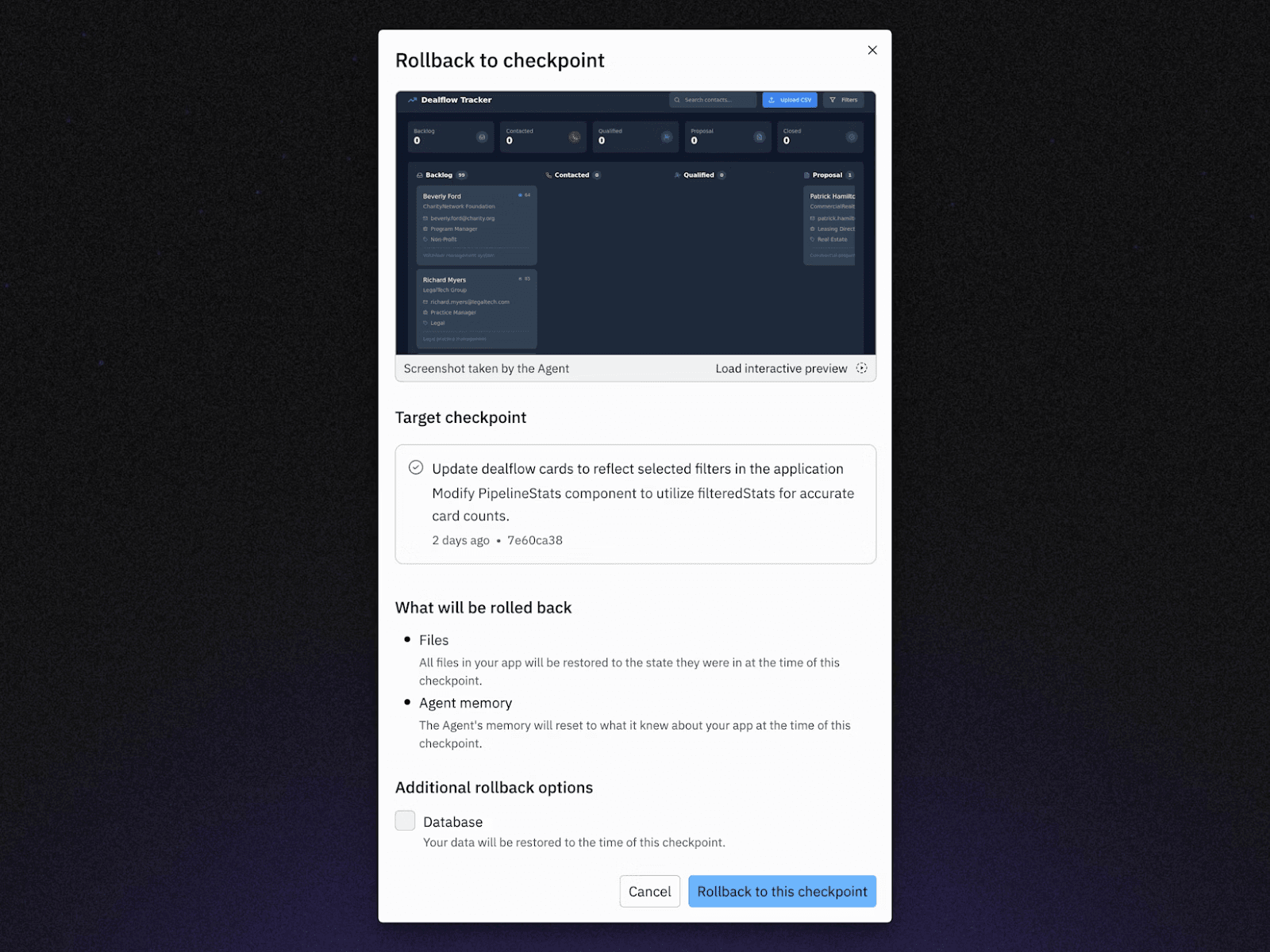Click the checkpoint commit hash 7e60ca38

point(535,540)
